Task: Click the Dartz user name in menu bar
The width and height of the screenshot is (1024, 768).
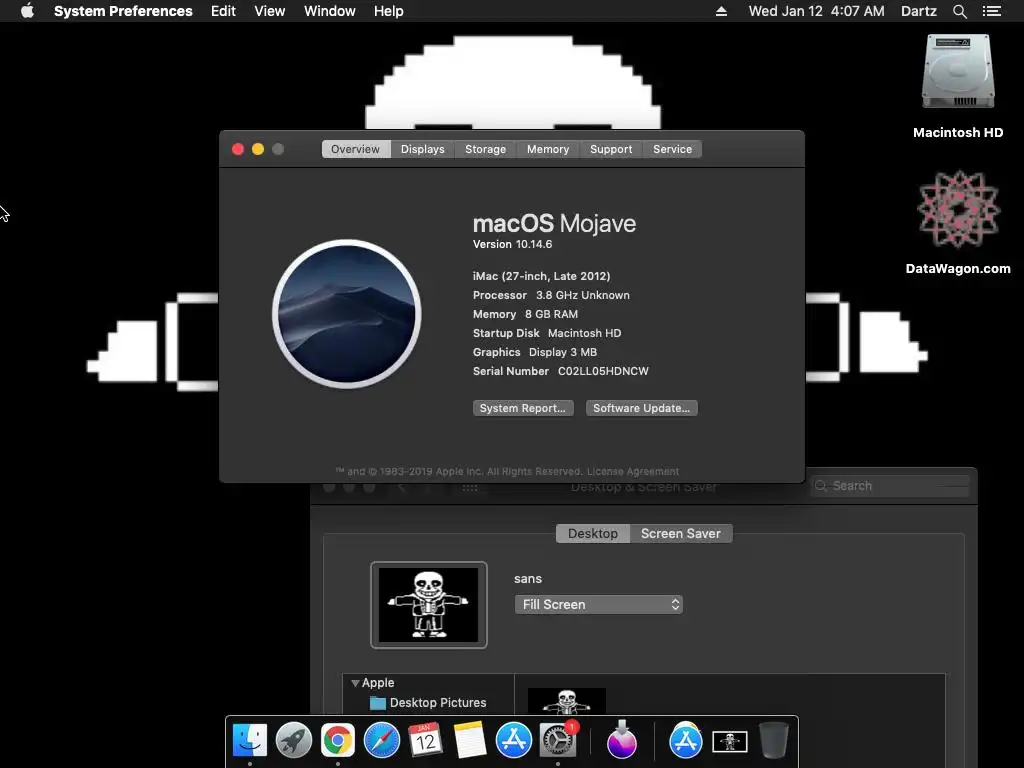Action: 919,11
